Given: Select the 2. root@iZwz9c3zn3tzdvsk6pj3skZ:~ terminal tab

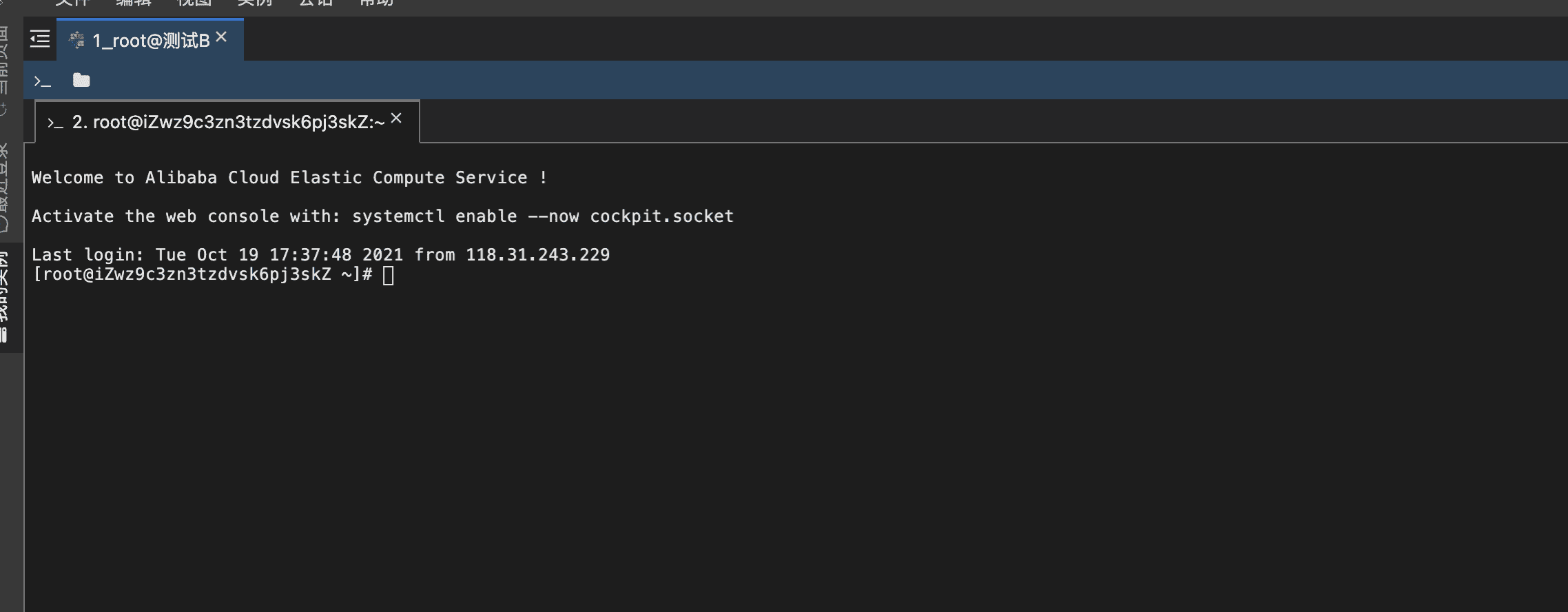Looking at the screenshot, I should tap(227, 123).
